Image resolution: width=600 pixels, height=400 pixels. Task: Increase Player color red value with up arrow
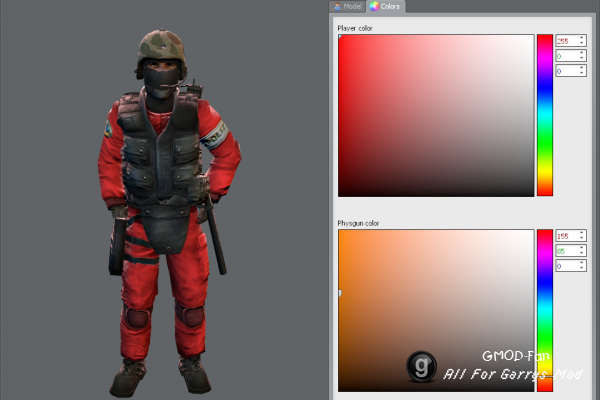582,38
